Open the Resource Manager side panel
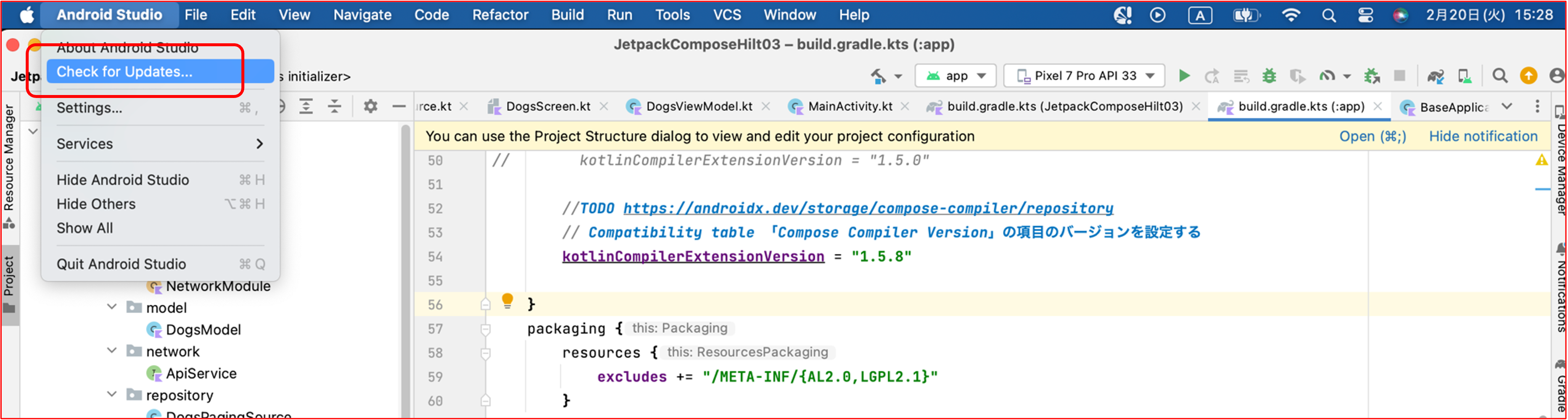The width and height of the screenshot is (1568, 420). 9,166
